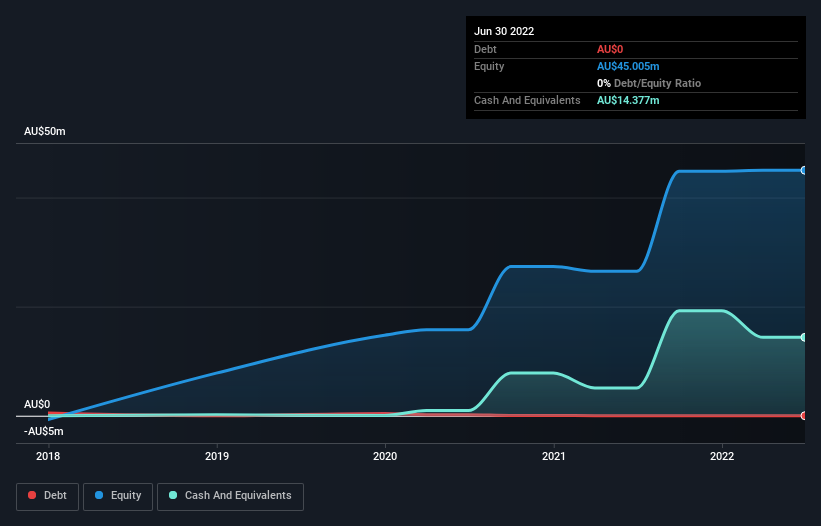
Task: Click the 2019 x-axis label
Action: click(x=217, y=456)
